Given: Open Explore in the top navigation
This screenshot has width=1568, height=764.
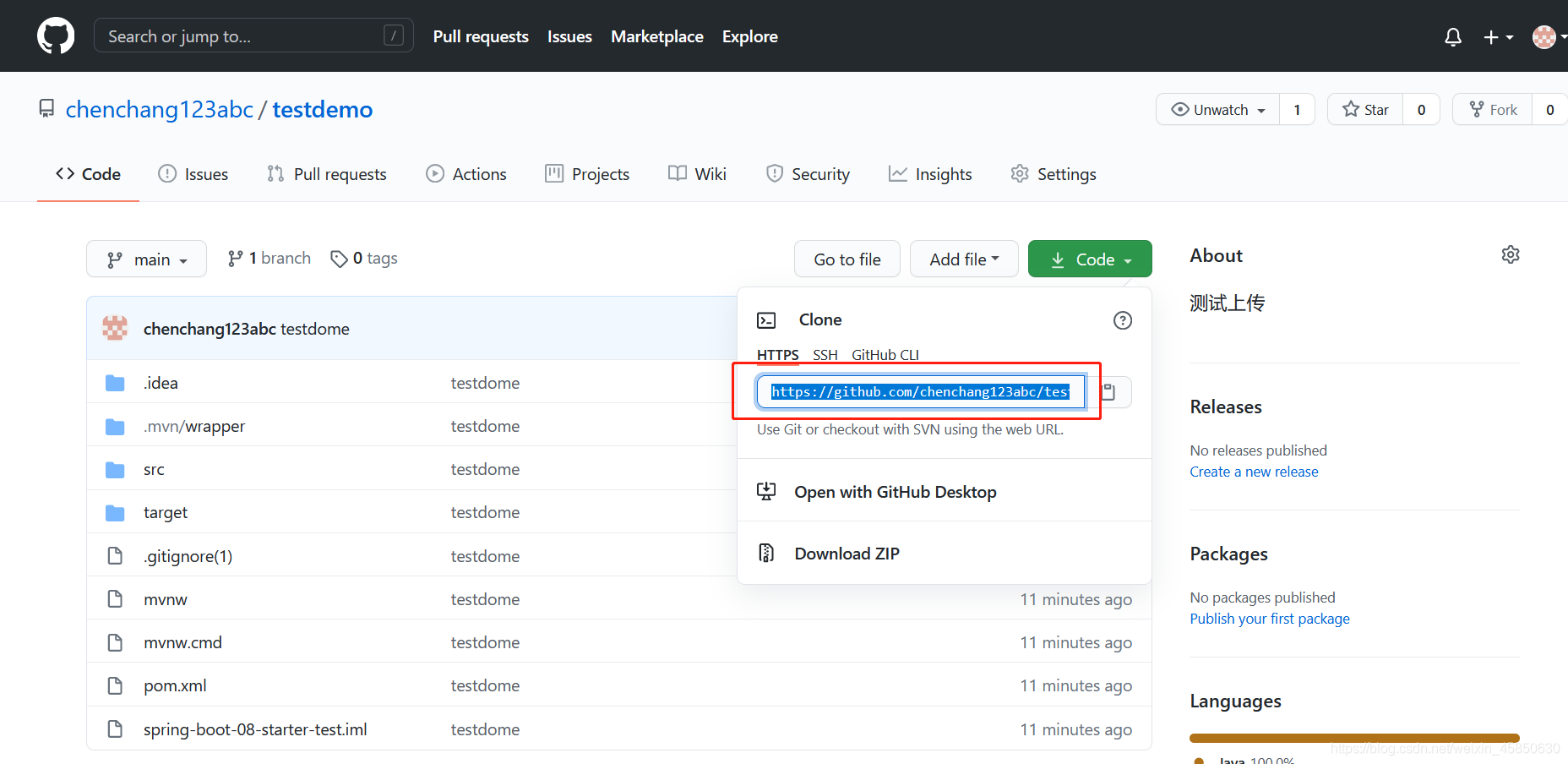Looking at the screenshot, I should [x=750, y=36].
